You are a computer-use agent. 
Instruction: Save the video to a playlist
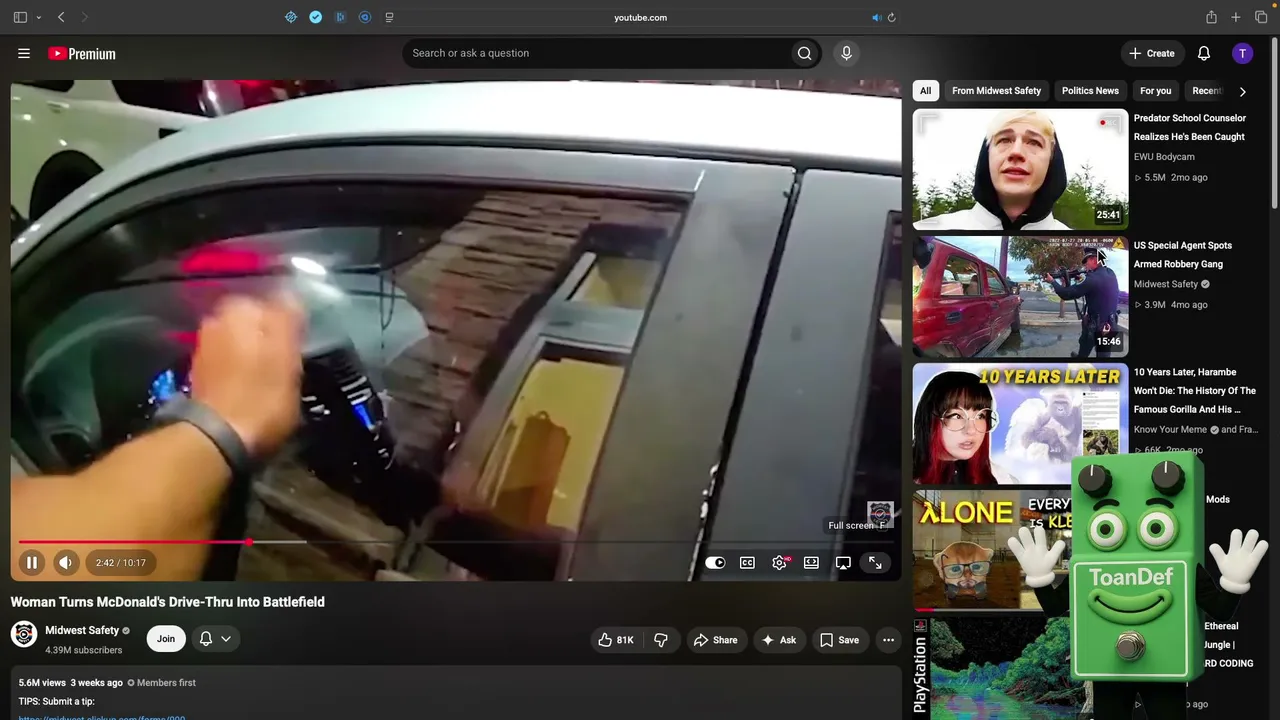click(x=839, y=640)
